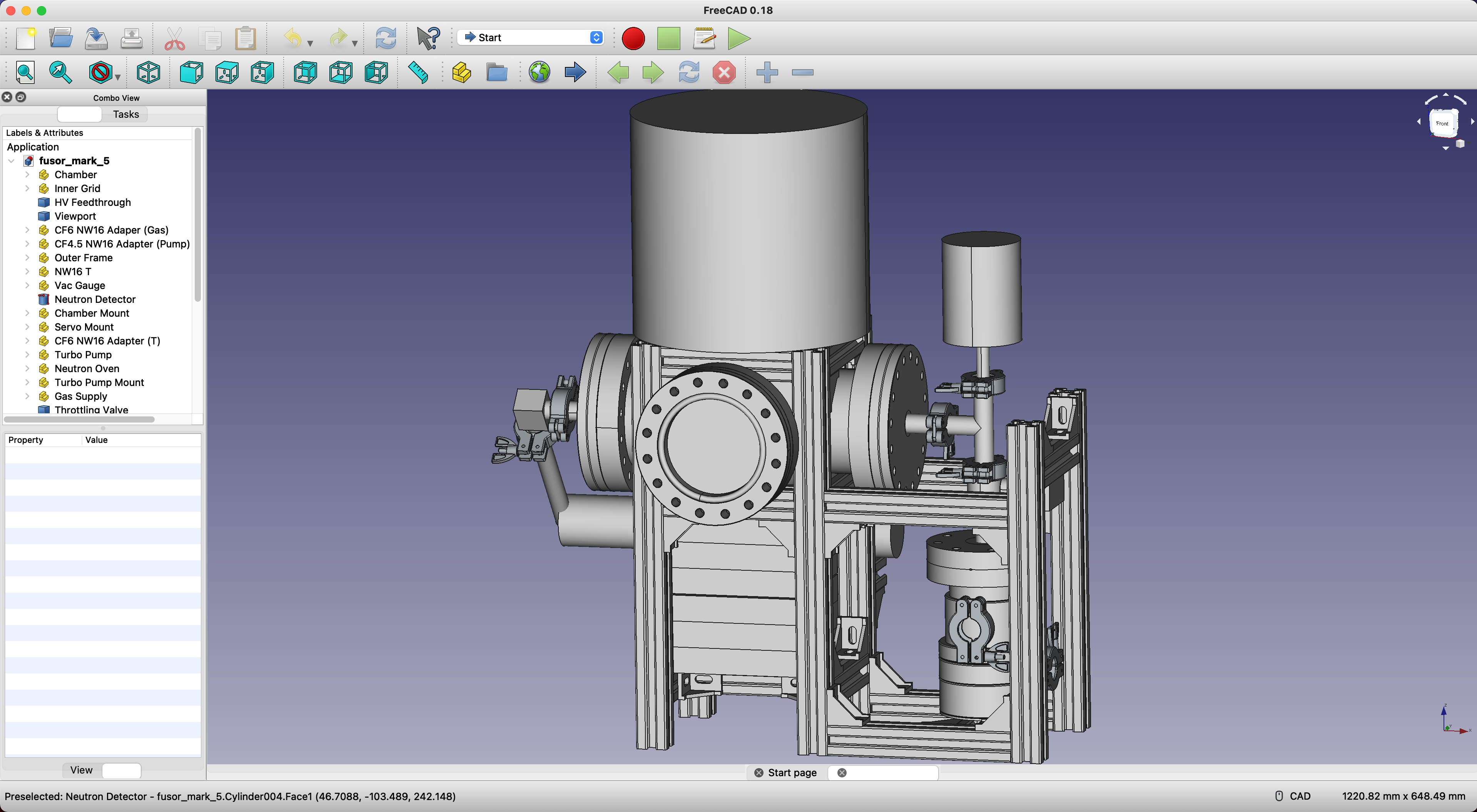Paste from clipboard
This screenshot has height=812, width=1477.
coord(246,38)
